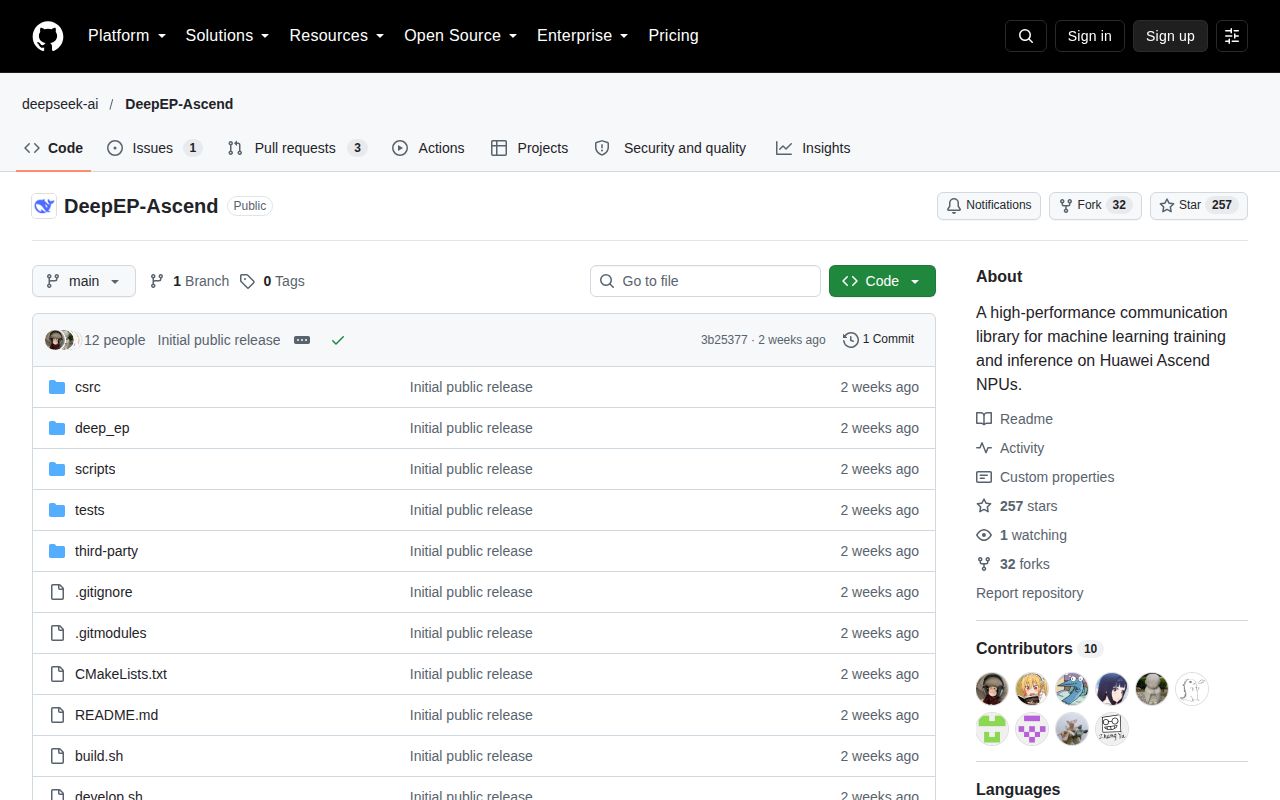Click the search magnifier icon in header

1026,36
